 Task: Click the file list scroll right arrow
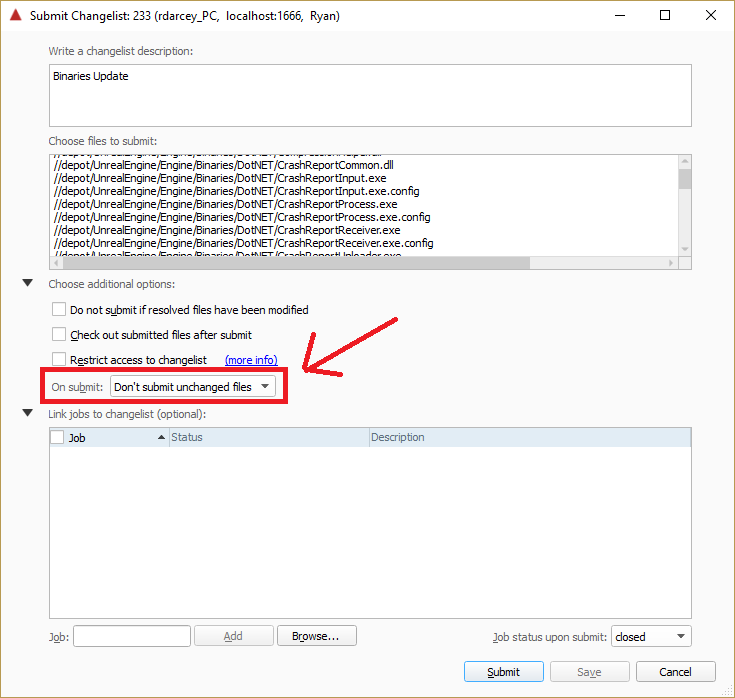click(x=671, y=263)
